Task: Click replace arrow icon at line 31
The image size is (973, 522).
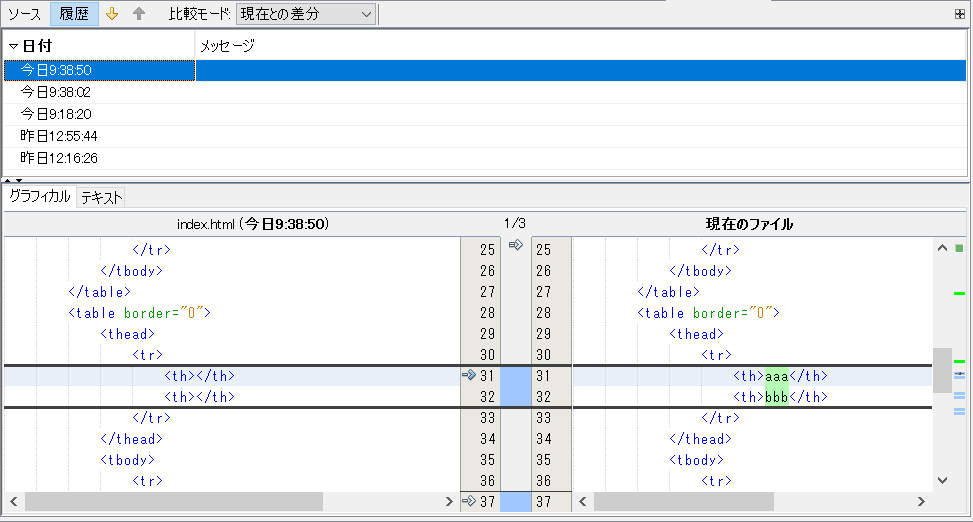Action: (469, 375)
